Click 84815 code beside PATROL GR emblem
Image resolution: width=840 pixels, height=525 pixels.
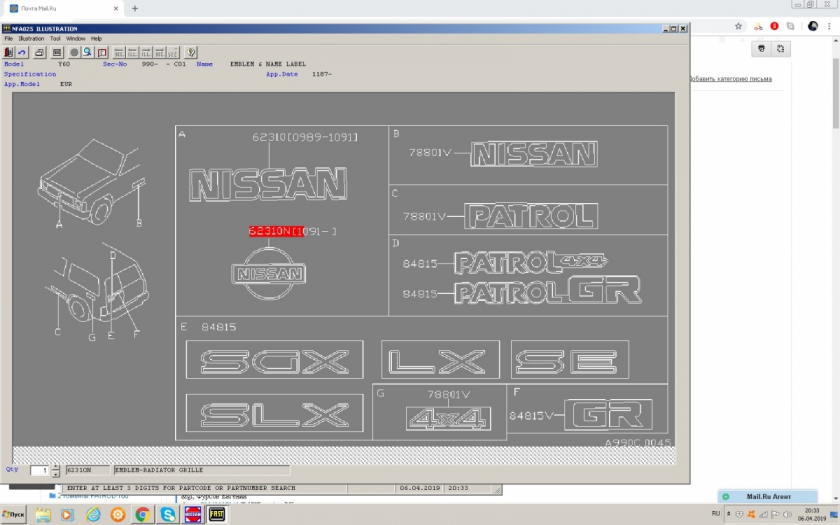(x=419, y=294)
